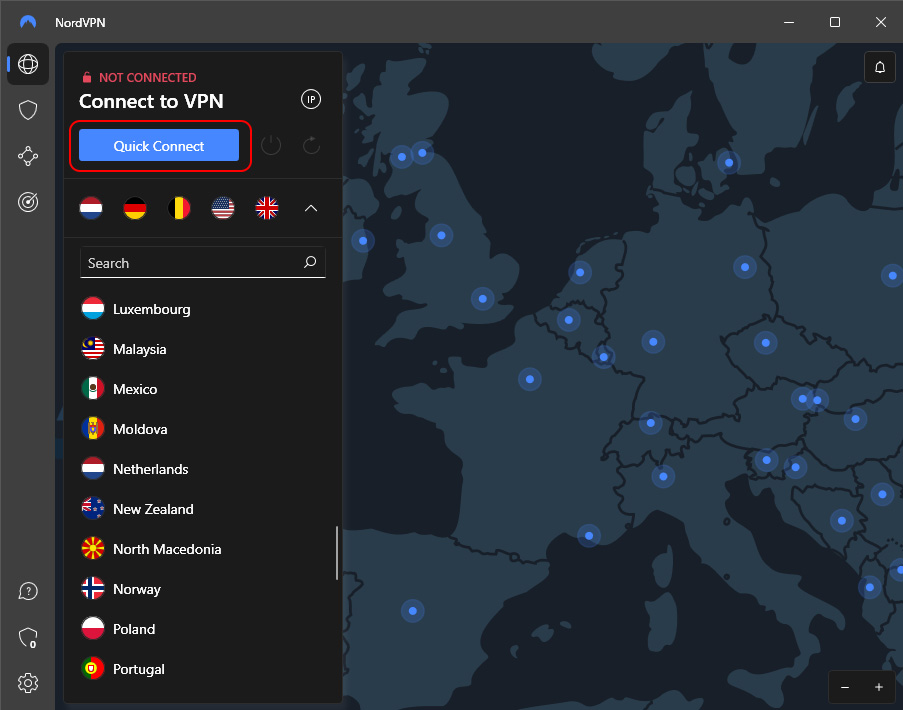Select the Netherlands recent flag icon

91,208
